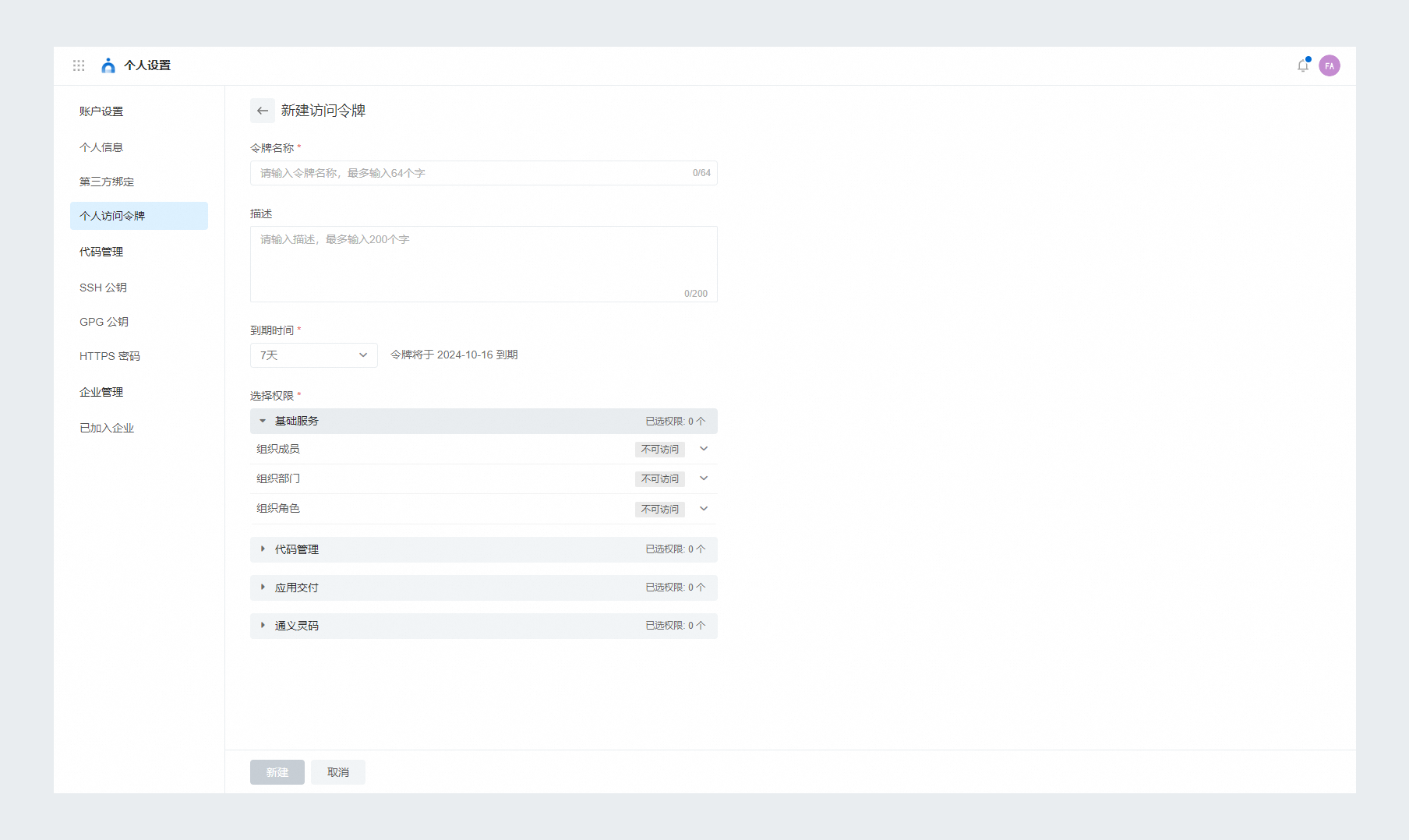Open 组织成员 access level dropdown
Screen dimensions: 1409x840
tap(704, 449)
